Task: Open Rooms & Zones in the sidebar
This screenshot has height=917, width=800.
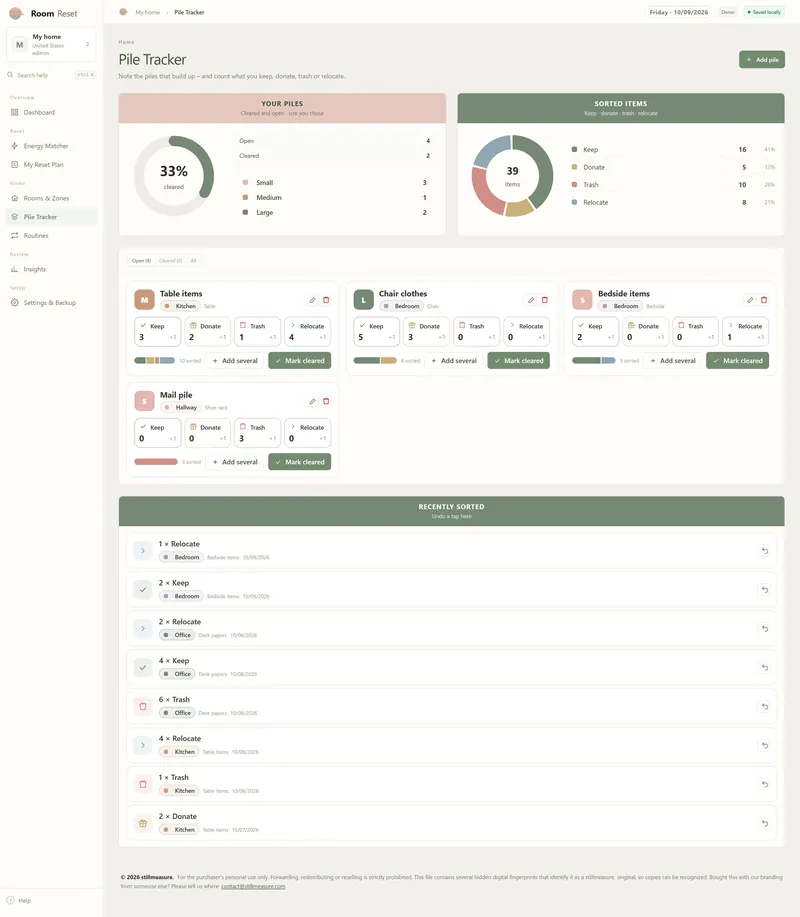Action: [x=51, y=198]
